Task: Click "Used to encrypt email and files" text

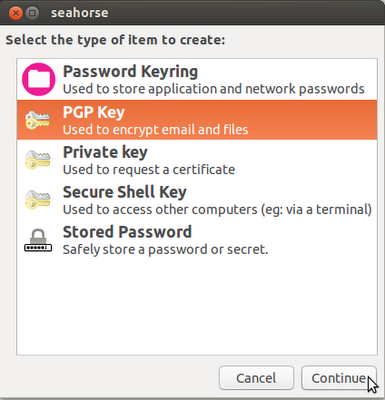Action: pyautogui.click(x=155, y=130)
